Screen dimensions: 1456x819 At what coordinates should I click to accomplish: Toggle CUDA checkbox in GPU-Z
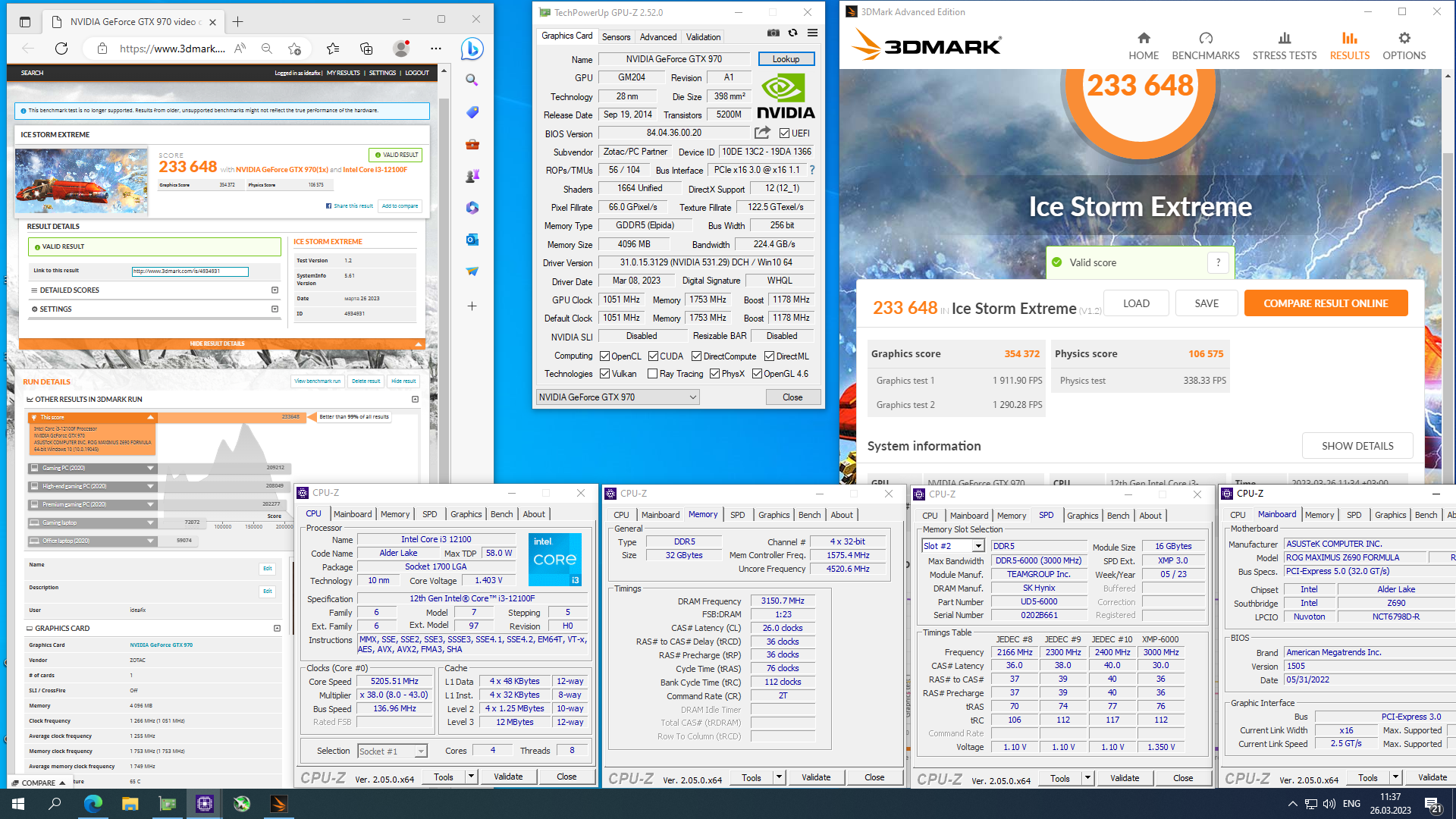point(653,356)
